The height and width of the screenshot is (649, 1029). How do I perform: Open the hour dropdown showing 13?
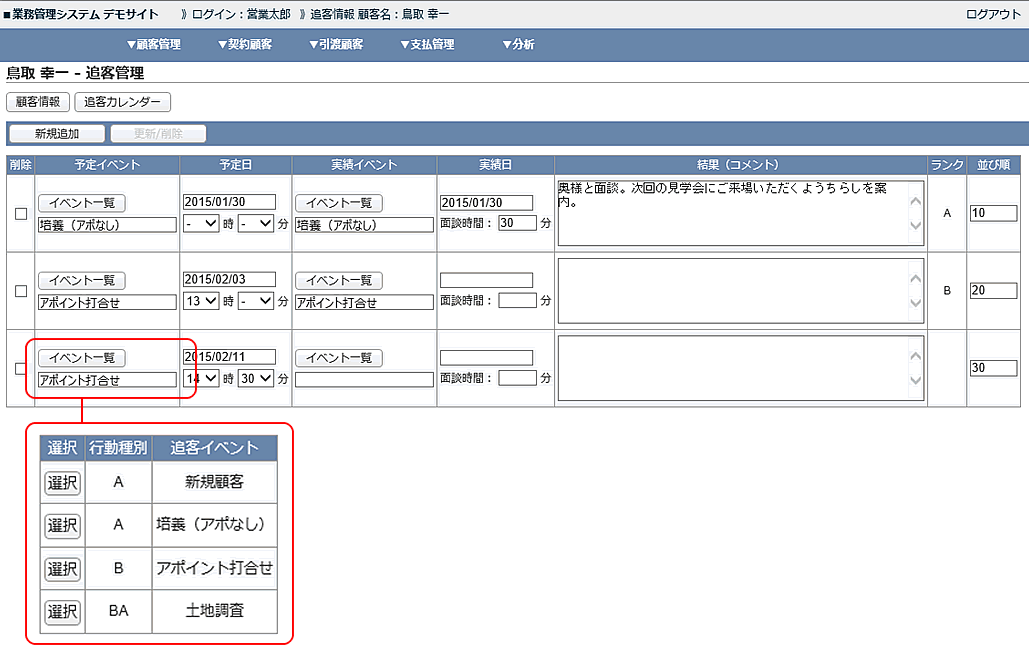(x=201, y=301)
